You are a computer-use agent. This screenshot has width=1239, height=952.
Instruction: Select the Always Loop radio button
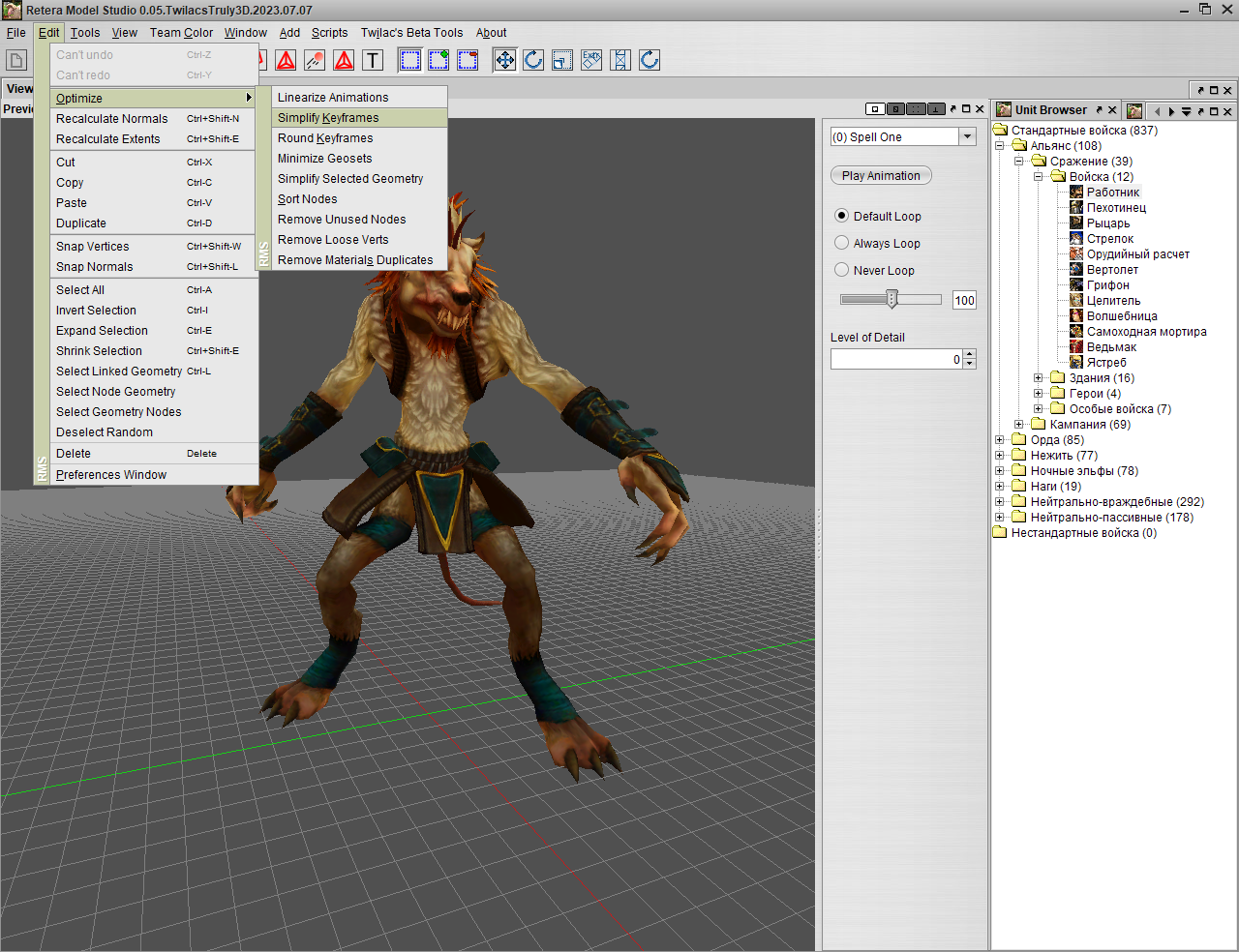pyautogui.click(x=841, y=243)
